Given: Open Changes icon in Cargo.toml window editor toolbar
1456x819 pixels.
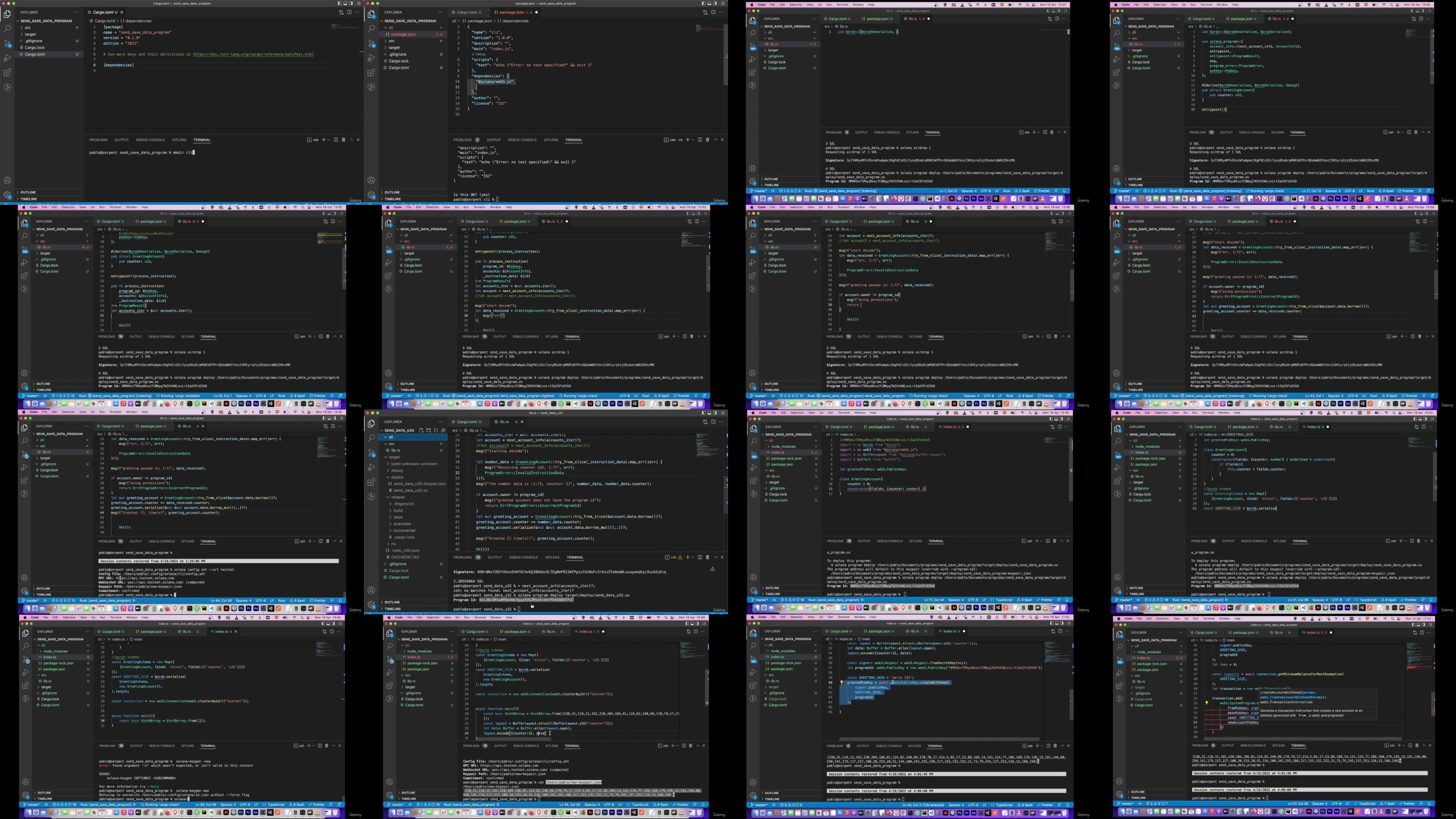Looking at the screenshot, I should pyautogui.click(x=341, y=12).
